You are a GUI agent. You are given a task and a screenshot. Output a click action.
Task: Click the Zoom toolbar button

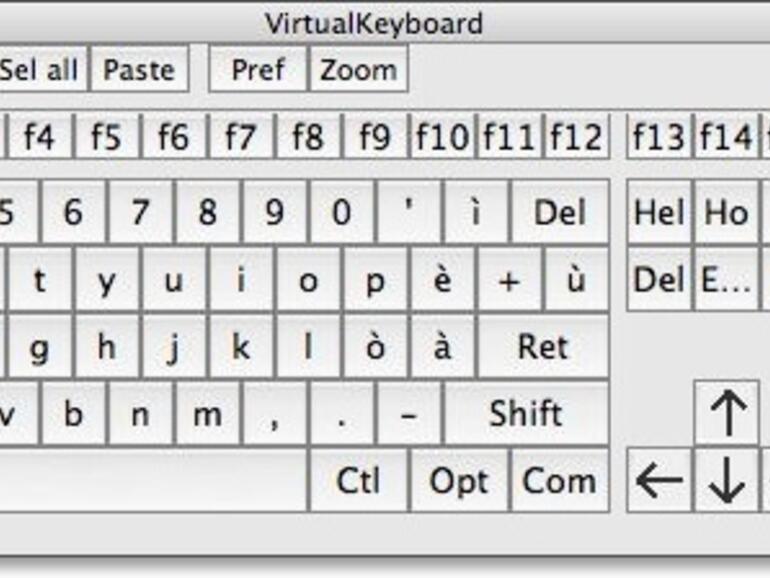(358, 70)
